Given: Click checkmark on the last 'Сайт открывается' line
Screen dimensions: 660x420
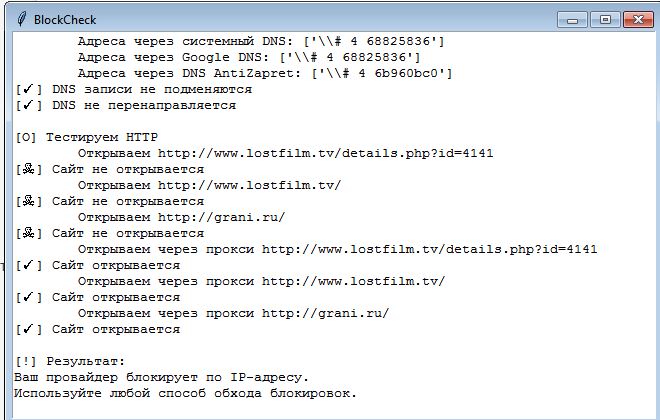Looking at the screenshot, I should [x=28, y=329].
